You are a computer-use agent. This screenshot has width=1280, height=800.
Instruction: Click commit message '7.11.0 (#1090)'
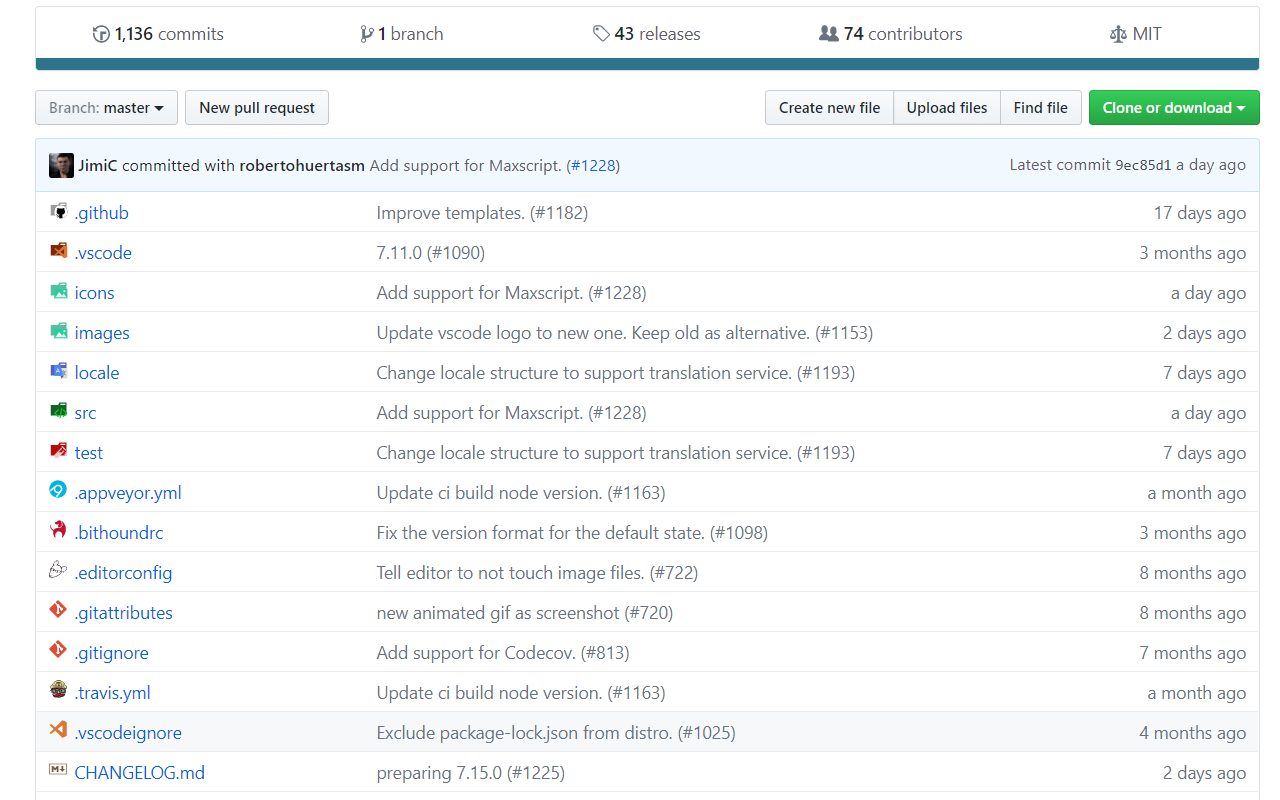(431, 253)
